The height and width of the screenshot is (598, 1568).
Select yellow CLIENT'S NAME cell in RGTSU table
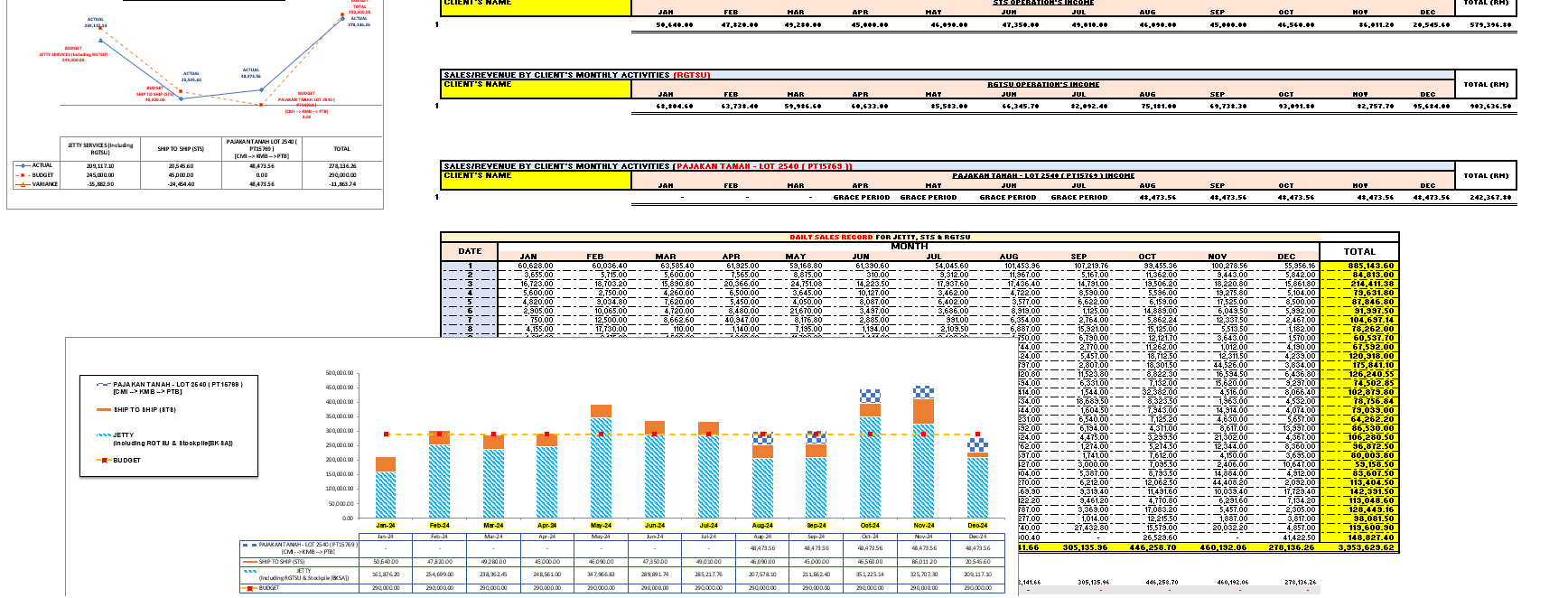pyautogui.click(x=537, y=89)
